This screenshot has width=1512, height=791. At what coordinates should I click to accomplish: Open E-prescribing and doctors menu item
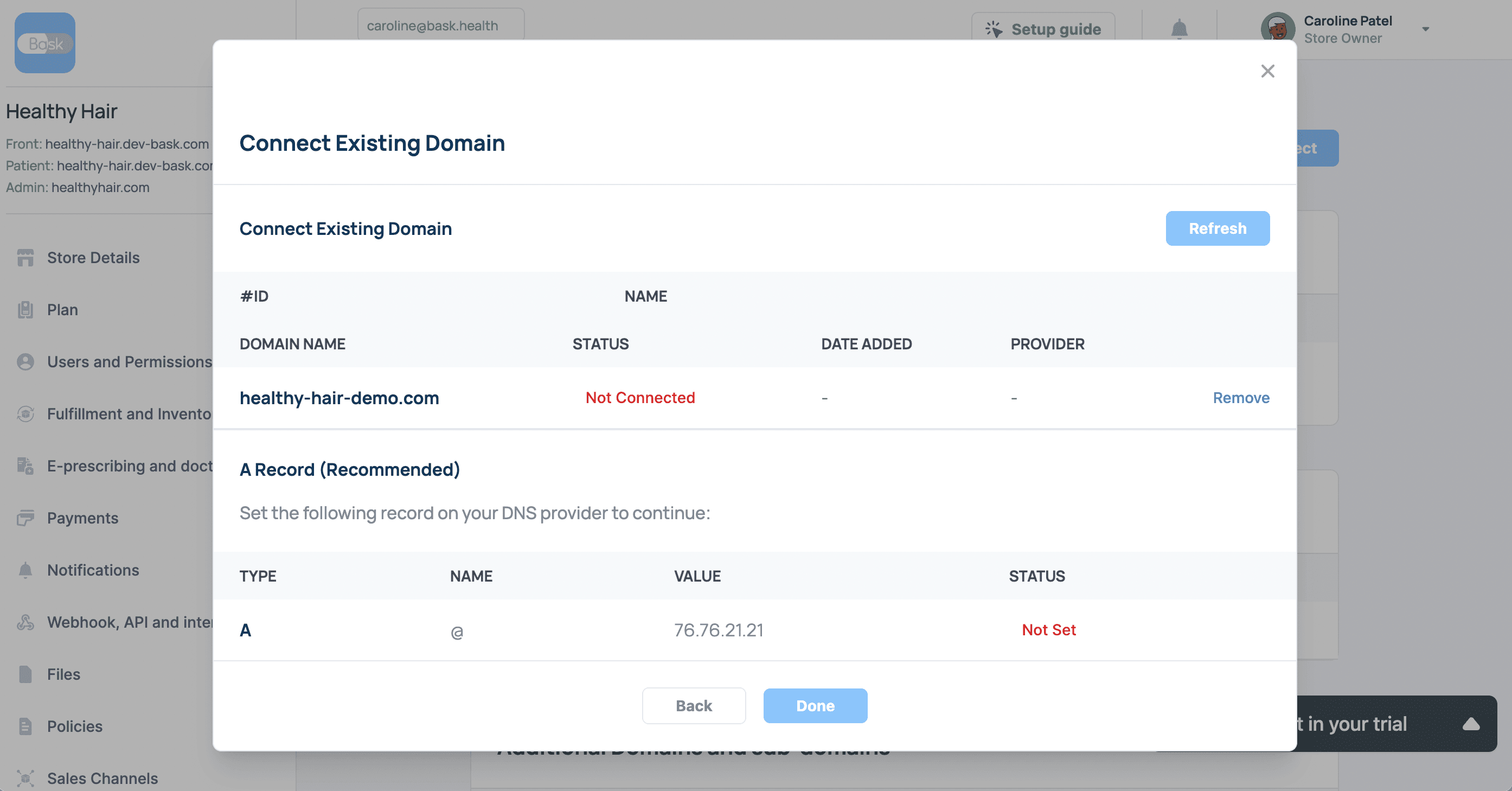click(x=129, y=465)
